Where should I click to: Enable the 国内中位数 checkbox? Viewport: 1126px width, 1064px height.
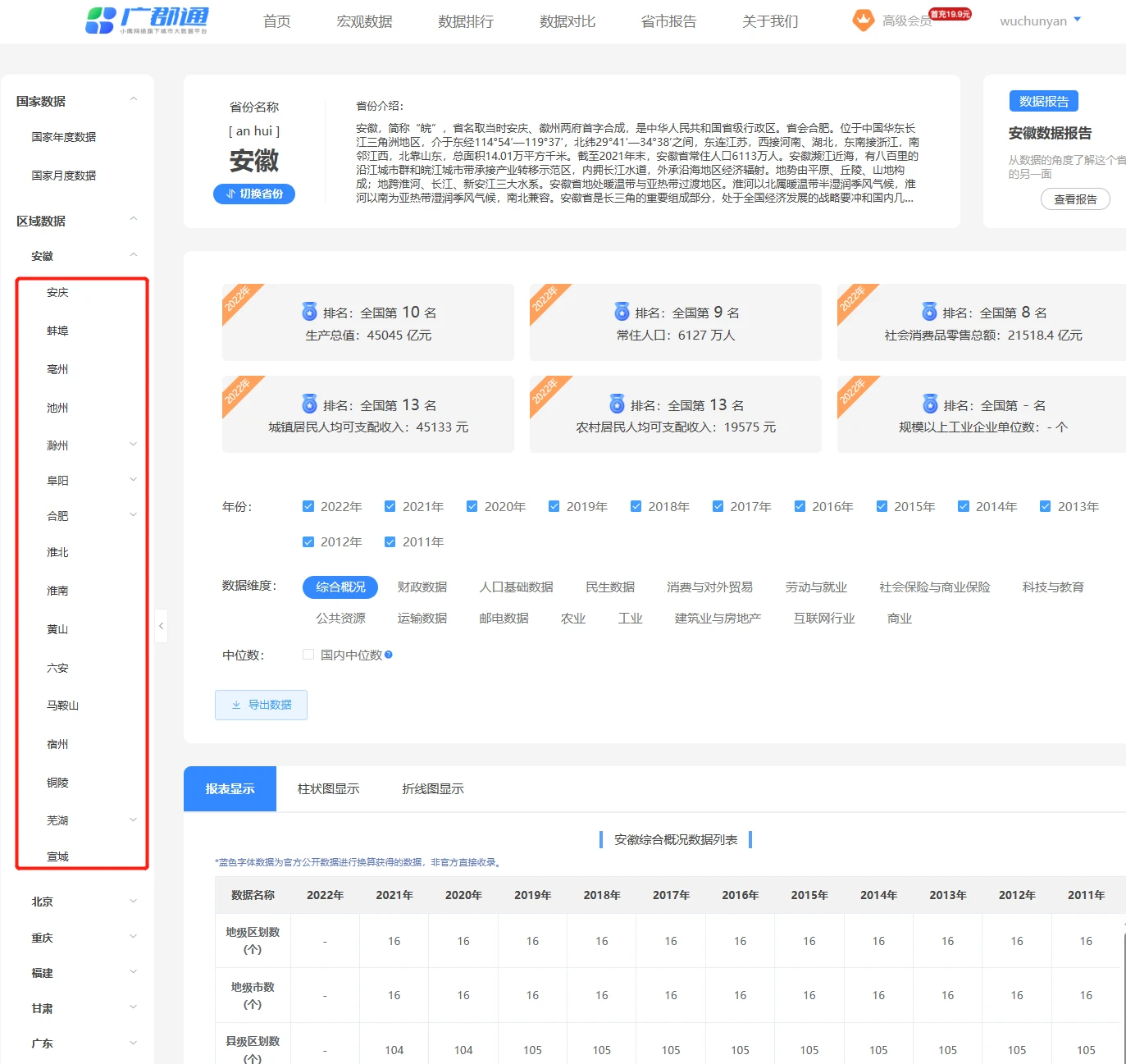(x=308, y=655)
